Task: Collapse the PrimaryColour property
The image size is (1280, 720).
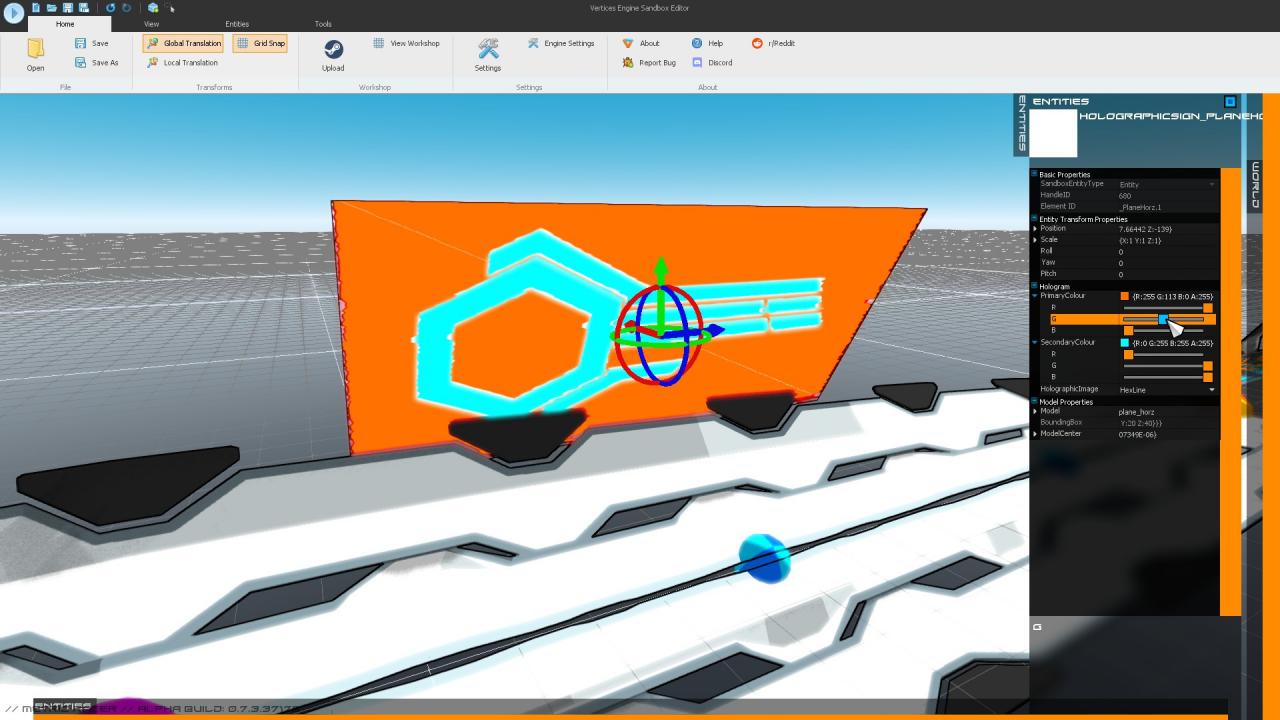Action: [1035, 296]
